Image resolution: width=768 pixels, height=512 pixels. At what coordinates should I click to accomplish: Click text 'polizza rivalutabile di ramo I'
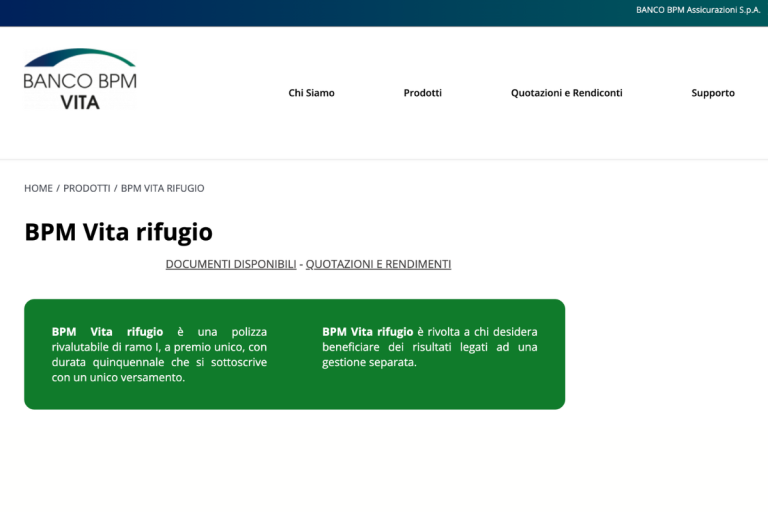coord(159,339)
